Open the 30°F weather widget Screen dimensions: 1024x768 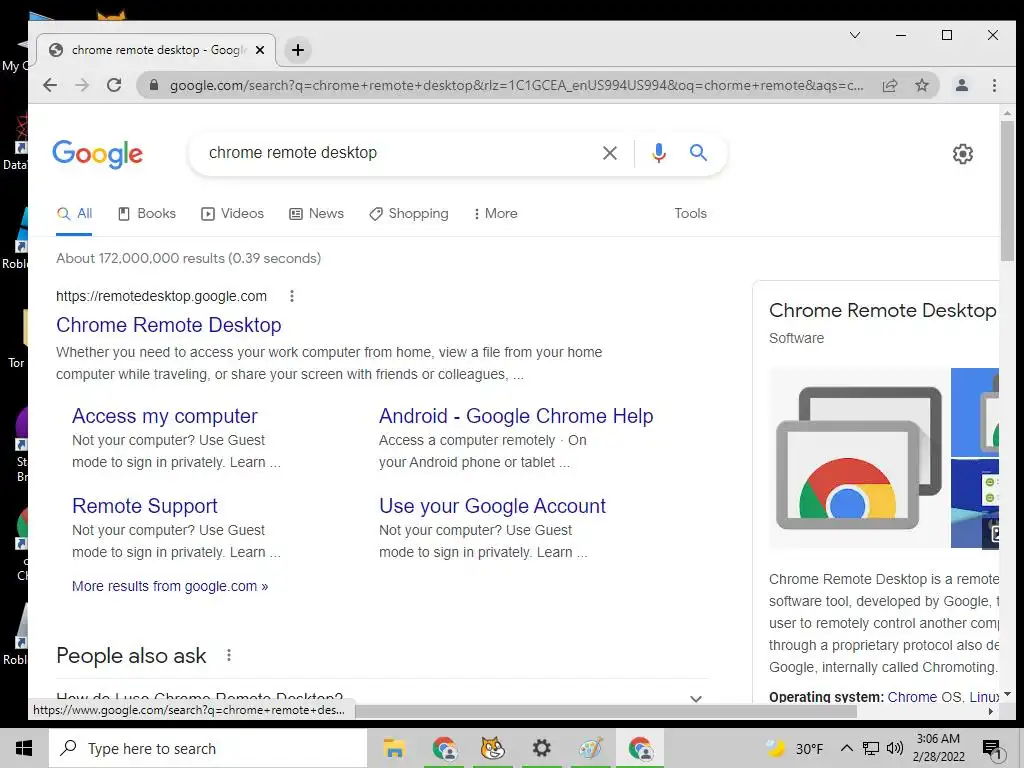tap(794, 748)
